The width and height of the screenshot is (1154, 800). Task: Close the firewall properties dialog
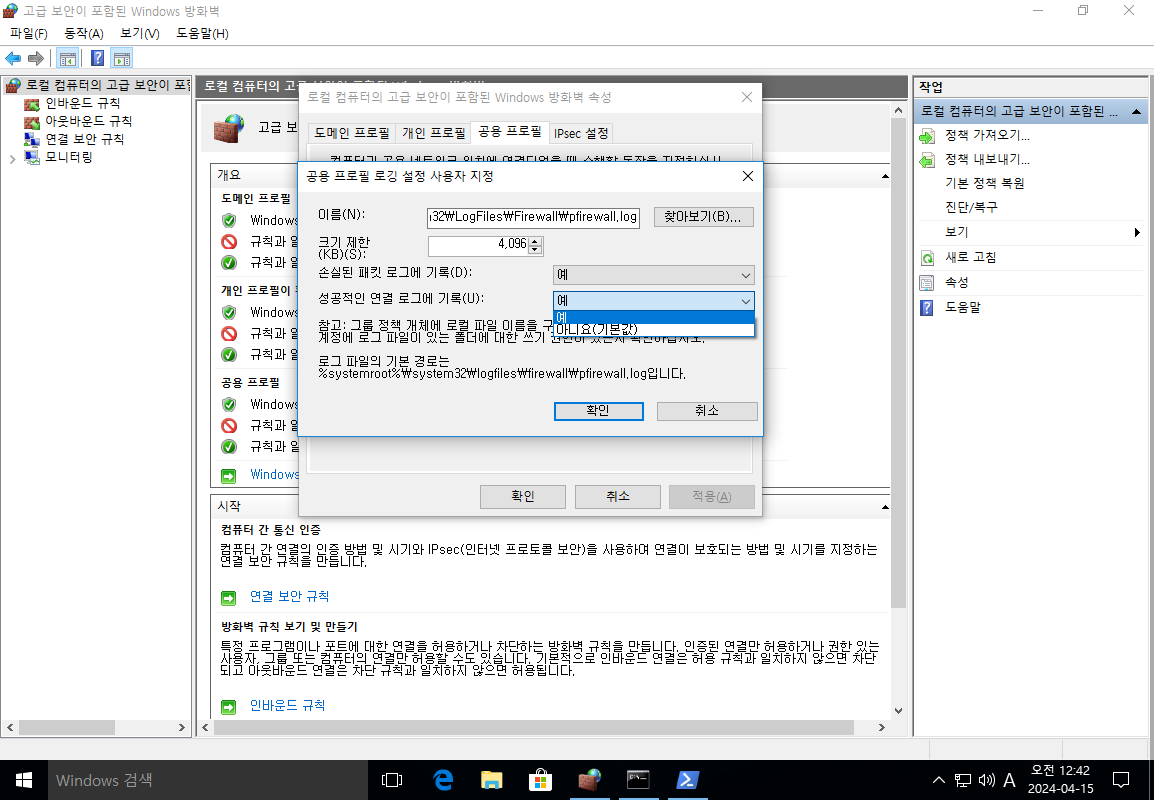(x=746, y=97)
